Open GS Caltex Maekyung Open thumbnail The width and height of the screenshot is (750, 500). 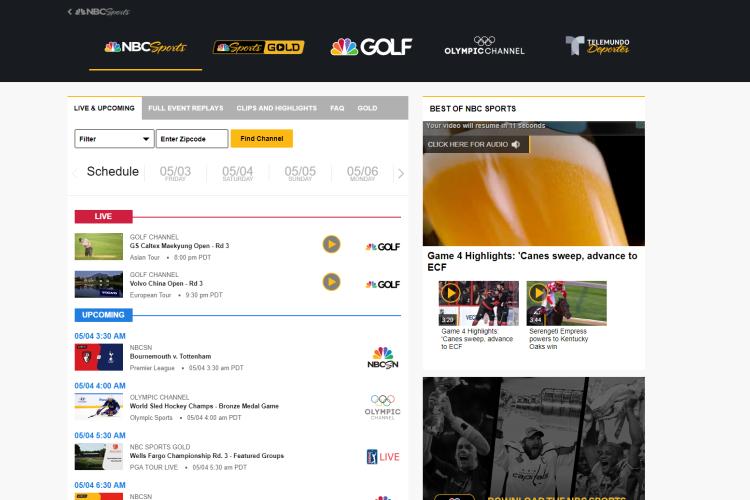point(99,246)
